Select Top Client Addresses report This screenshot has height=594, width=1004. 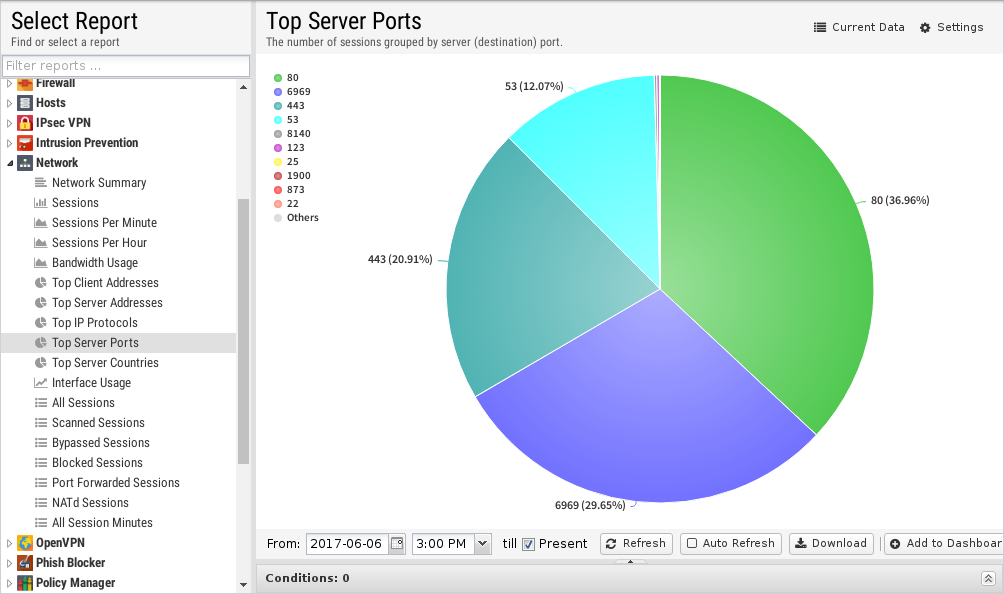tap(105, 283)
